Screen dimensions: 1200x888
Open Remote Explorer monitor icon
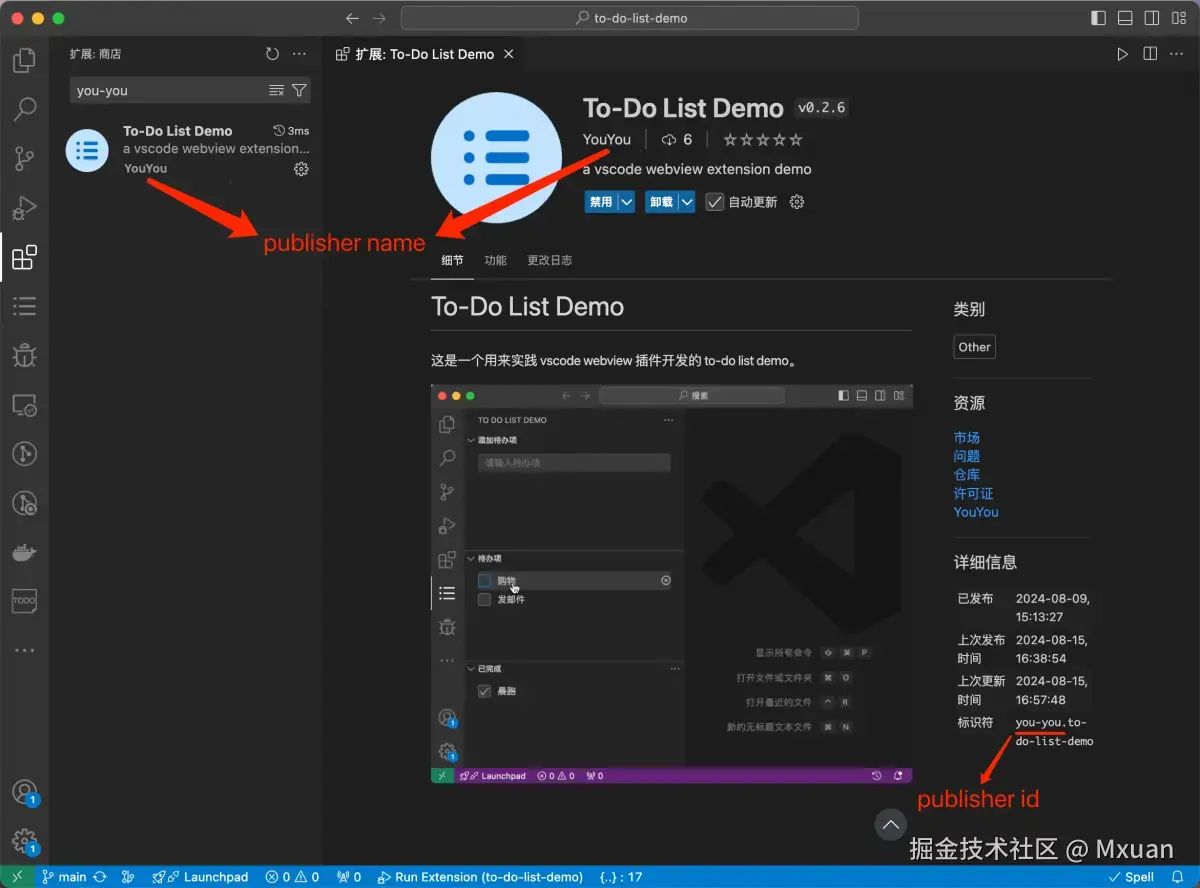pos(24,405)
